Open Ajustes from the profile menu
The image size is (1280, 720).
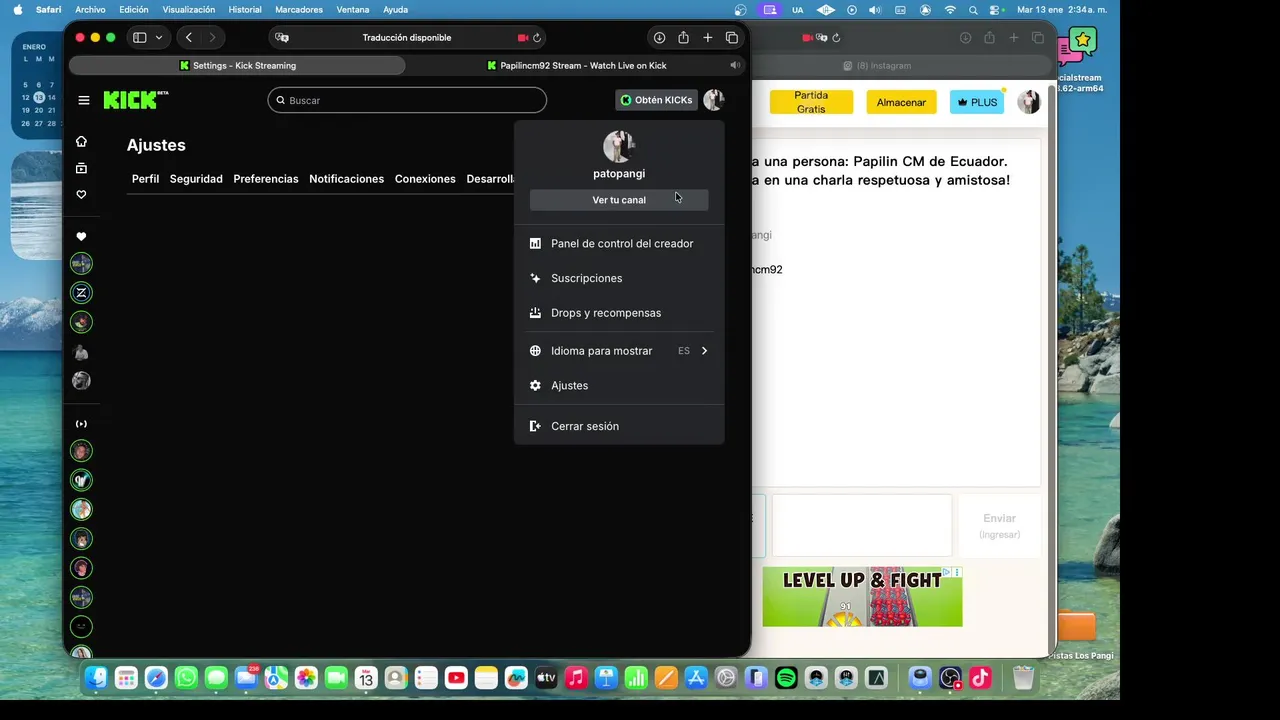point(619,386)
